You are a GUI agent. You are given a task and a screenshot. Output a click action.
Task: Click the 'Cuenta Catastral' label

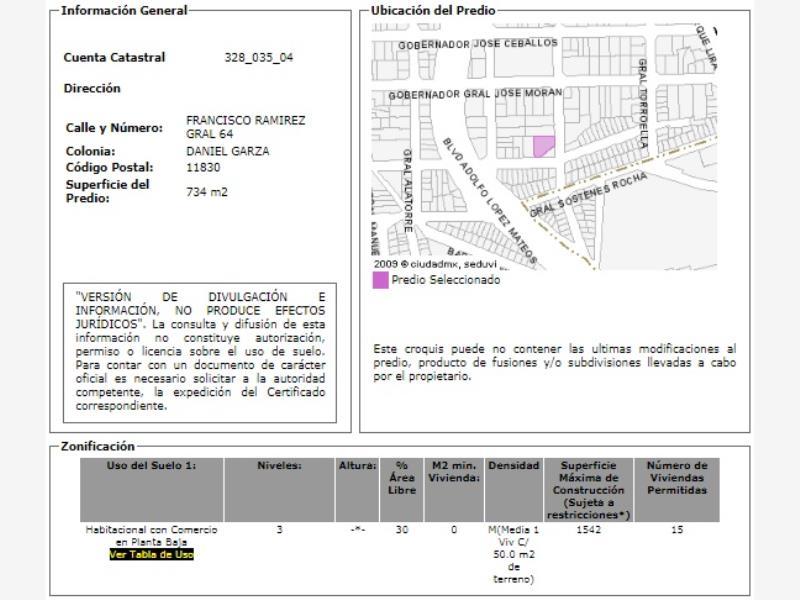[x=114, y=57]
